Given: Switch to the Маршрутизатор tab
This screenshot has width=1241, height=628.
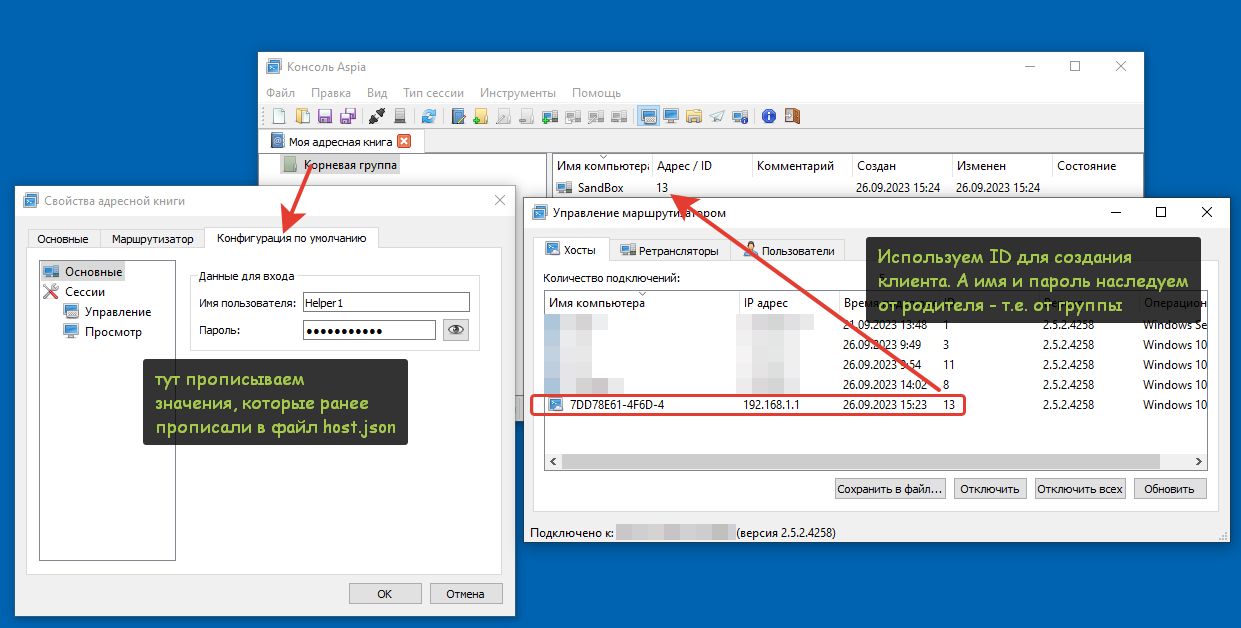Looking at the screenshot, I should pos(152,239).
